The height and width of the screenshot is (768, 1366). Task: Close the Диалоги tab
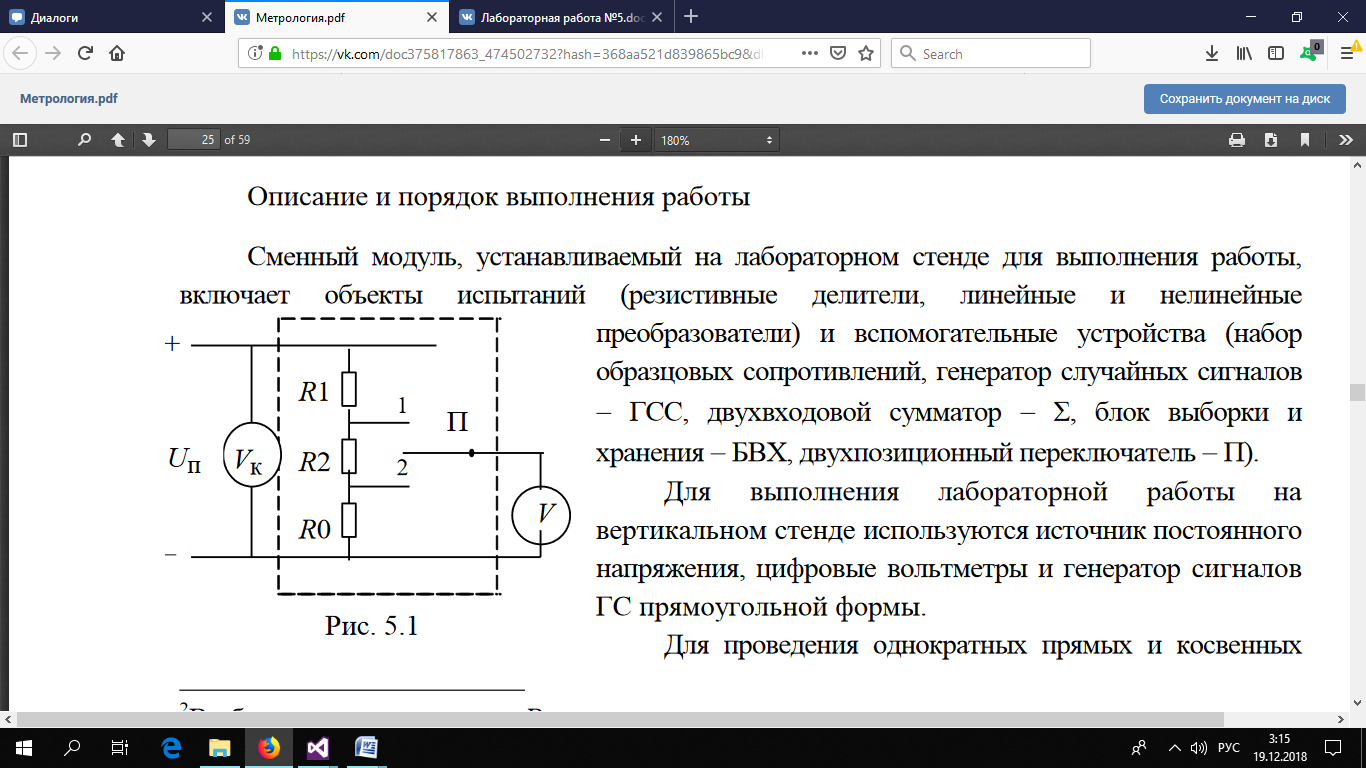207,17
